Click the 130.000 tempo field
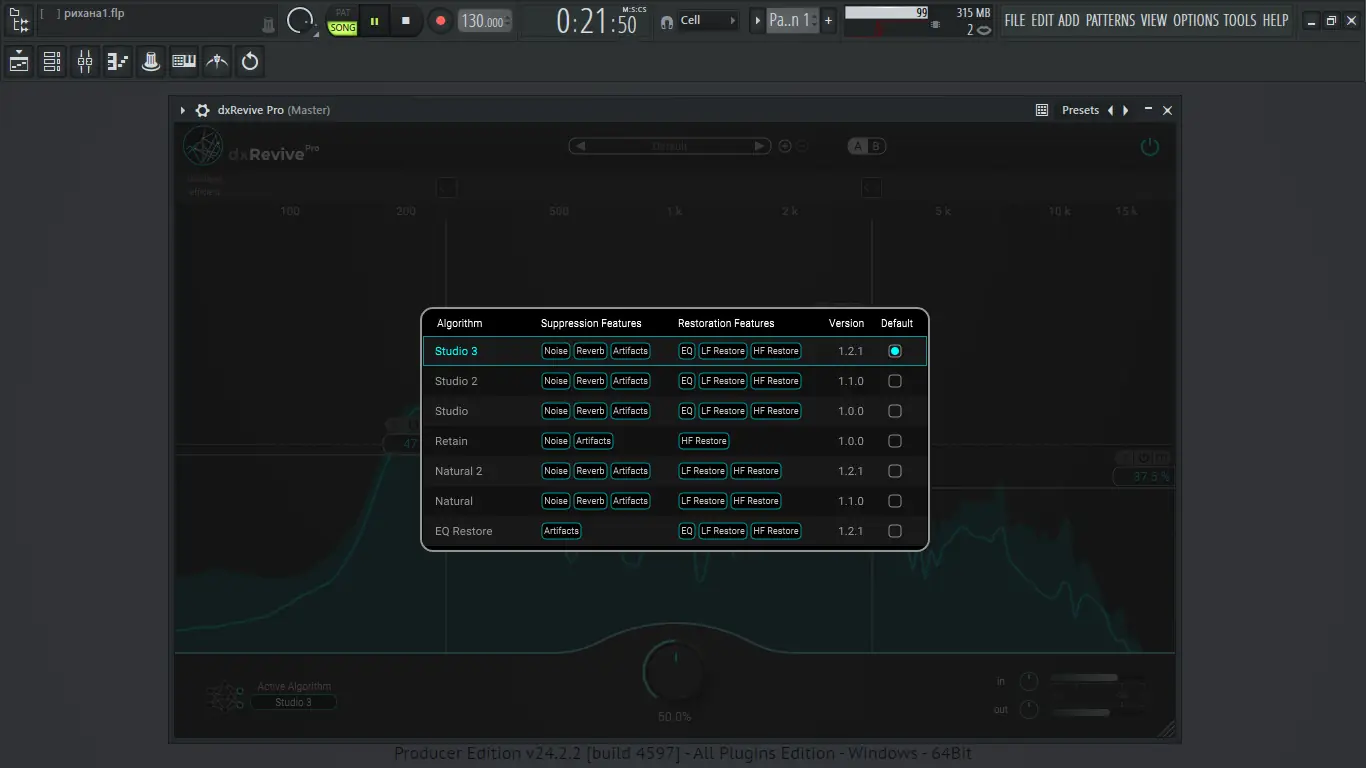This screenshot has width=1366, height=768. pos(485,21)
